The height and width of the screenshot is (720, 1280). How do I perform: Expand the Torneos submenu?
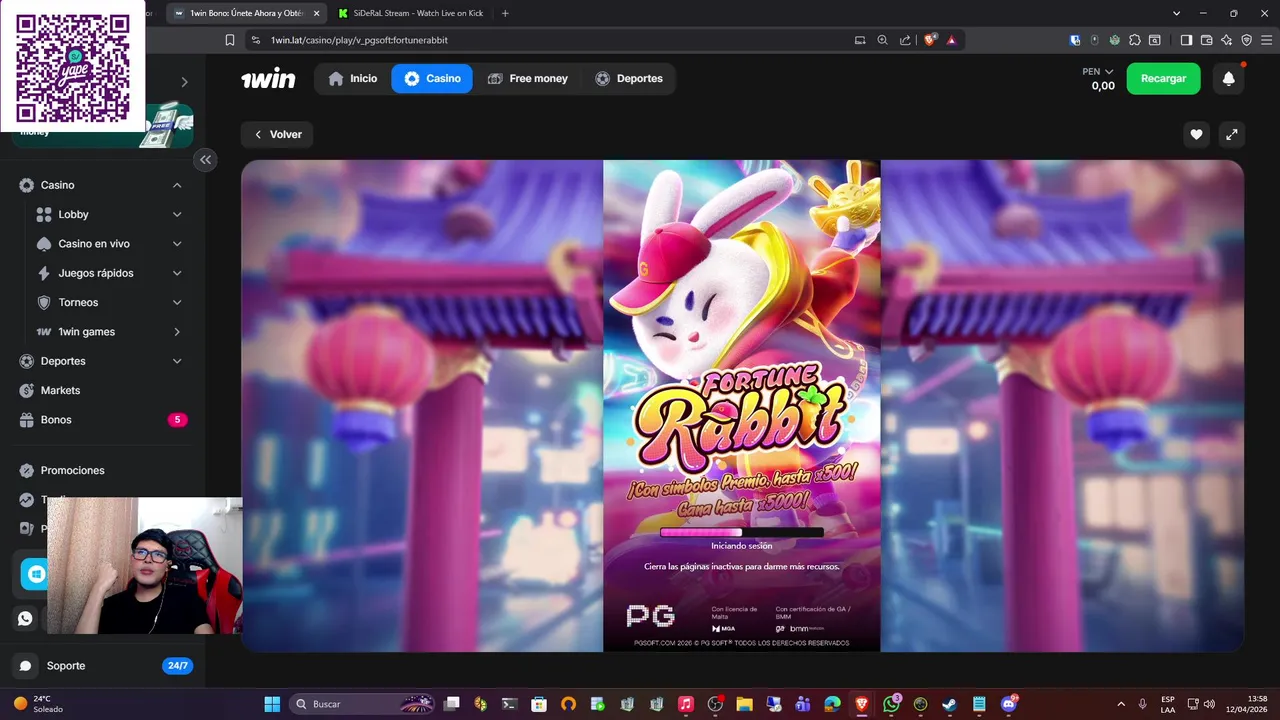coord(177,302)
